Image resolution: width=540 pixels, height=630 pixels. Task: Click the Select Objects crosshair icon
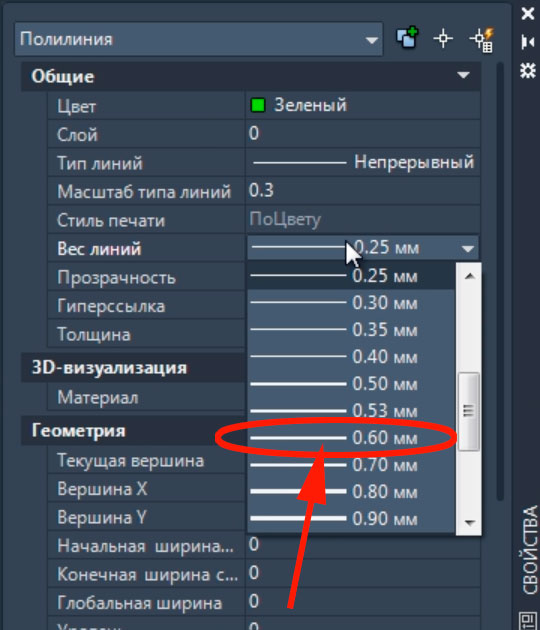pos(443,39)
